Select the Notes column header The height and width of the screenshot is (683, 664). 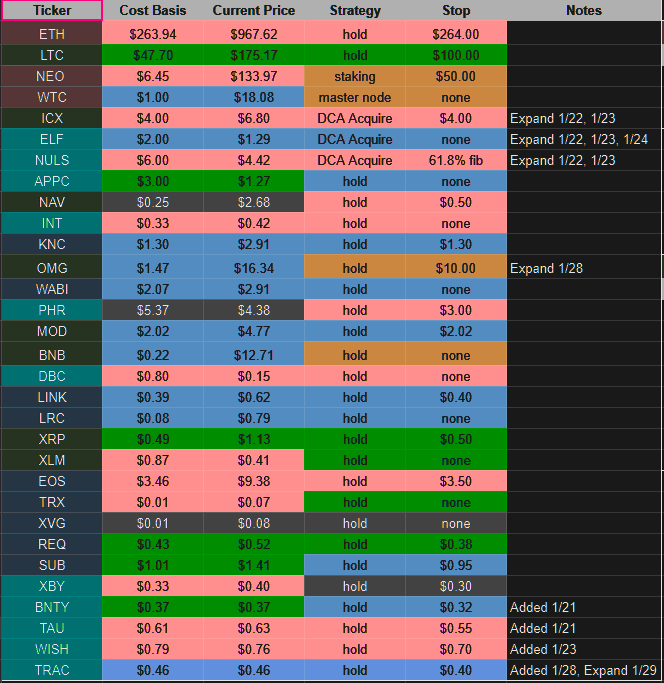pos(584,10)
